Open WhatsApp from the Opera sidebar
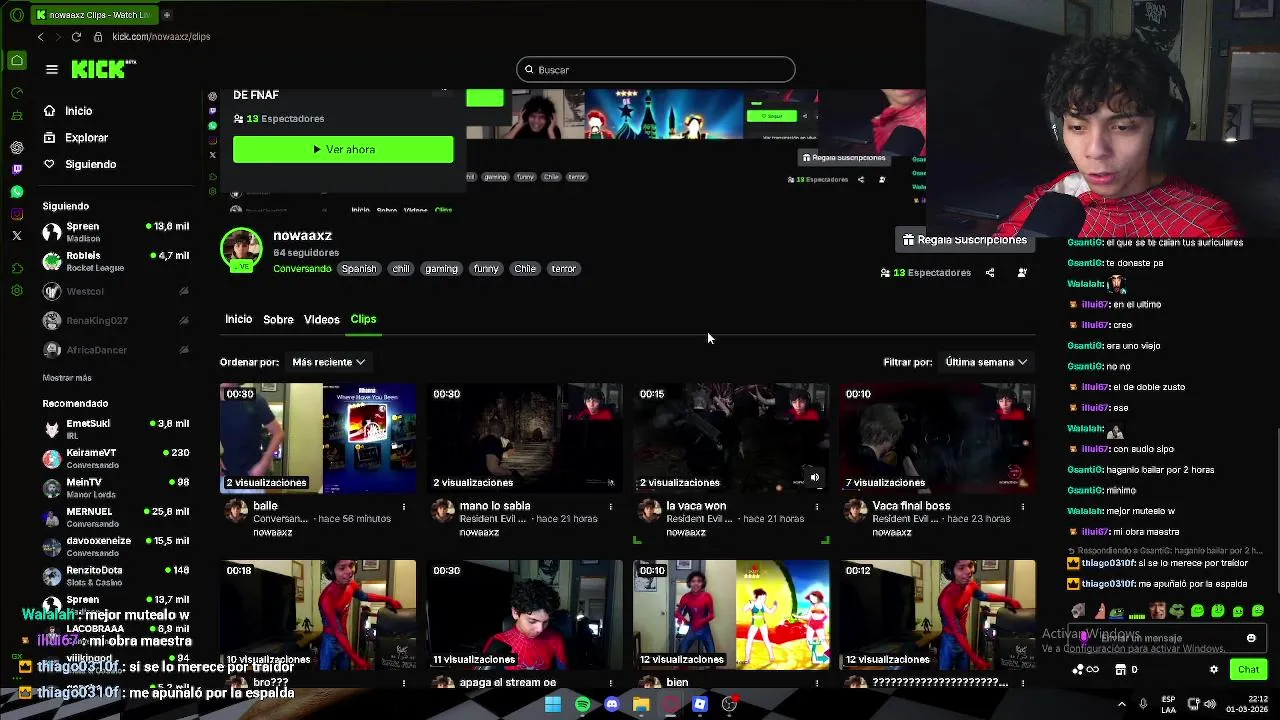The image size is (1280, 720). (x=17, y=192)
